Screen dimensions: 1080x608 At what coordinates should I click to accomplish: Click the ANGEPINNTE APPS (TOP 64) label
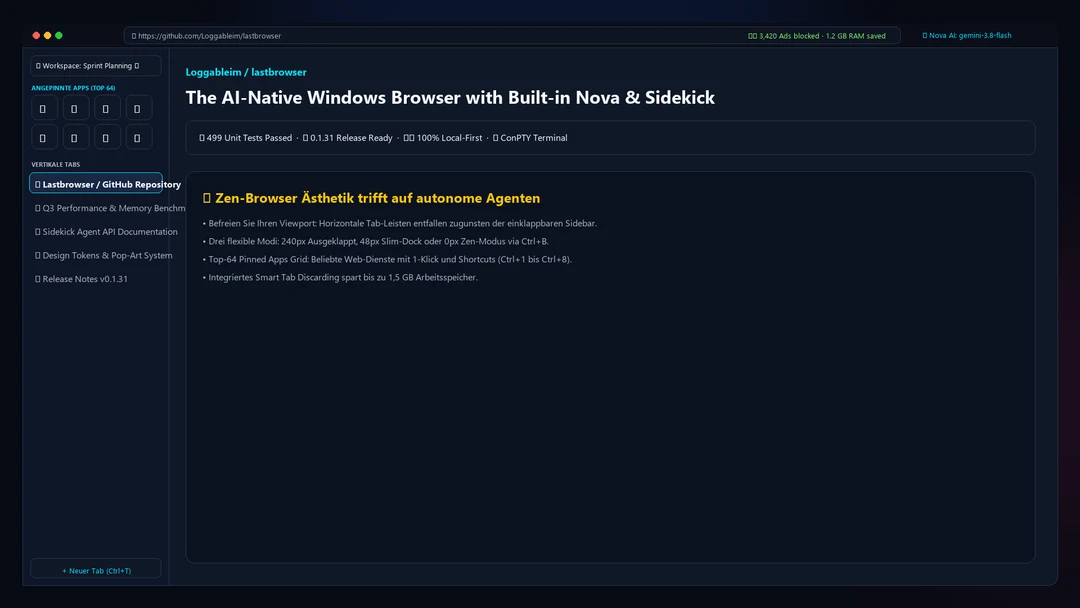[x=73, y=88]
